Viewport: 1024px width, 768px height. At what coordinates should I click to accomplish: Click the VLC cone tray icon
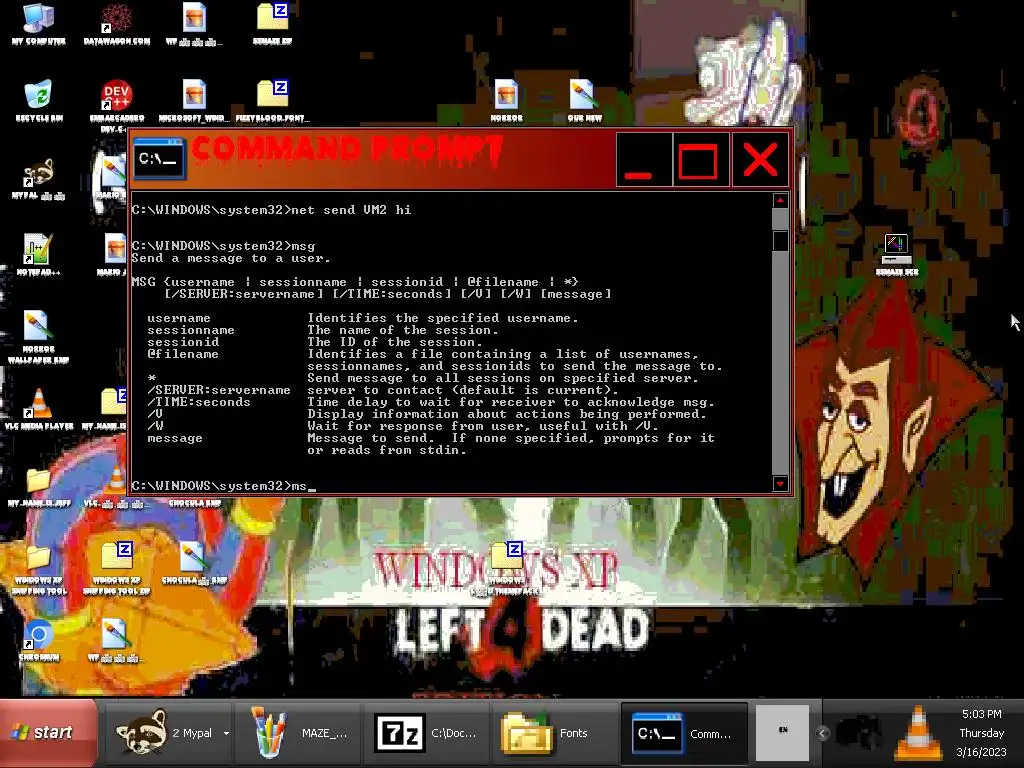[918, 732]
